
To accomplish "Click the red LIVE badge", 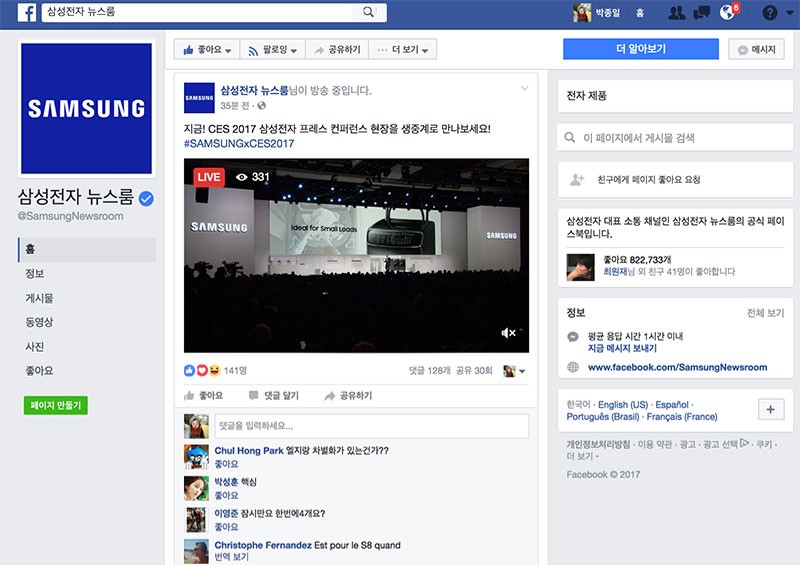I will (x=209, y=177).
